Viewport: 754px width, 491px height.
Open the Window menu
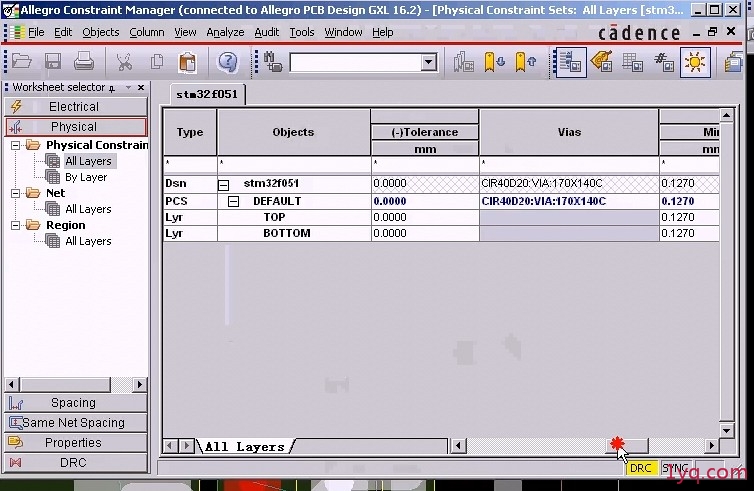(x=343, y=32)
